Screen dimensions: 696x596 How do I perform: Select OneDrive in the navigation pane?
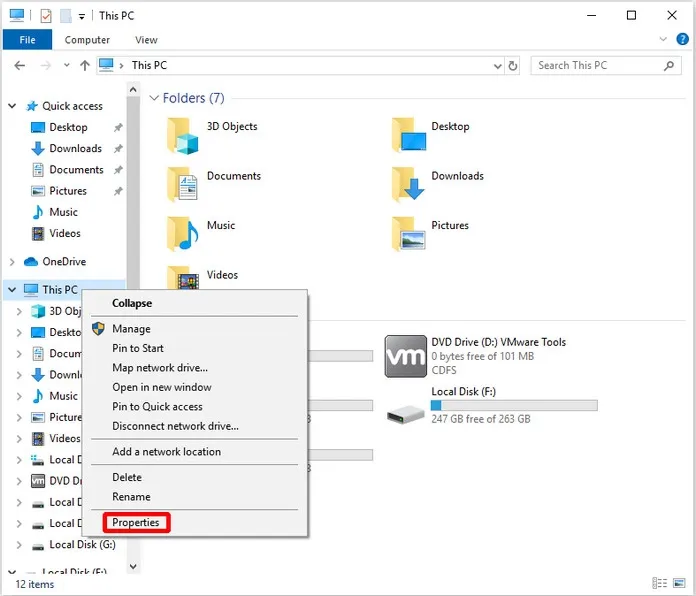click(x=64, y=262)
